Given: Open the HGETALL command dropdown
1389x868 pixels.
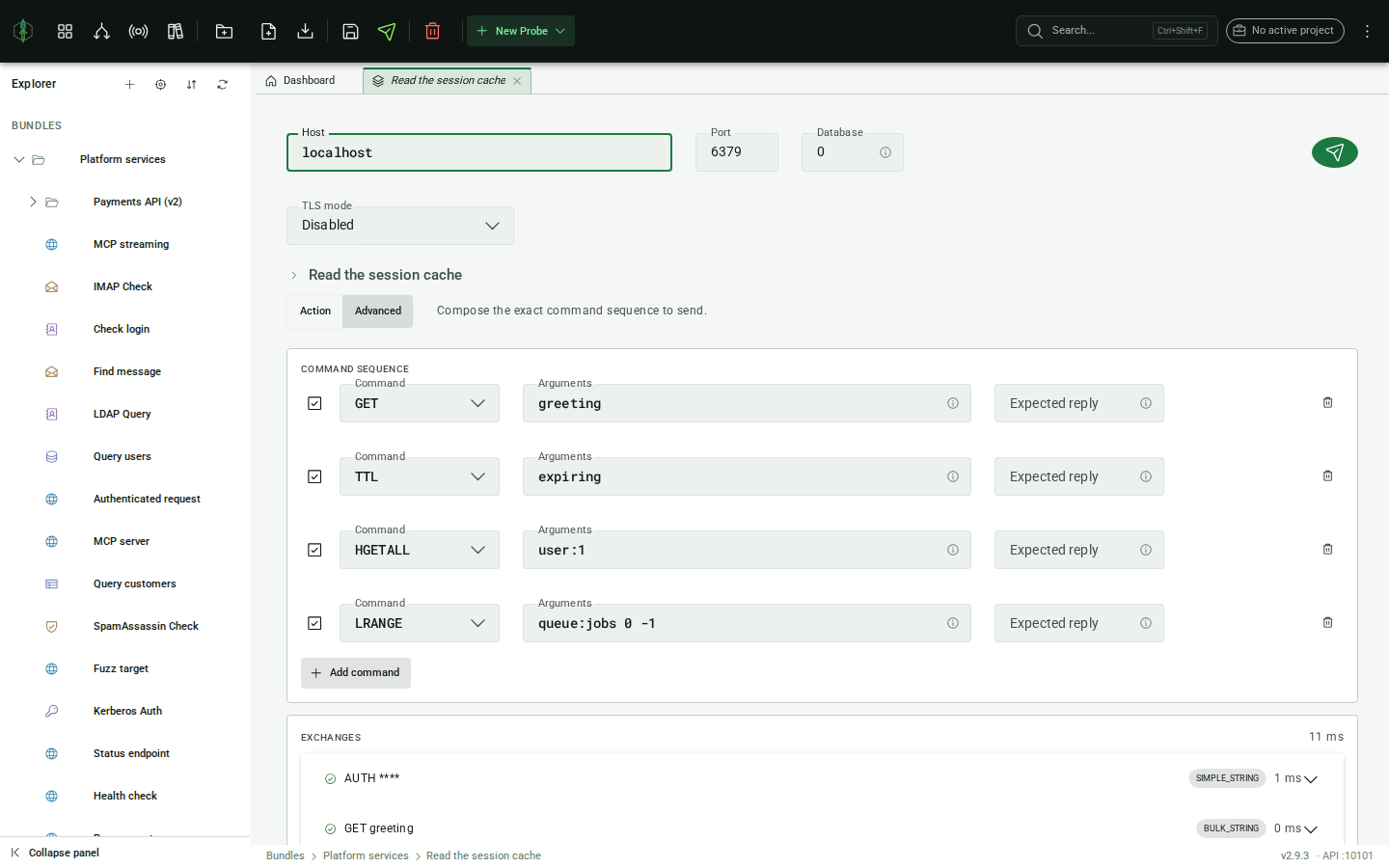Looking at the screenshot, I should pyautogui.click(x=420, y=550).
